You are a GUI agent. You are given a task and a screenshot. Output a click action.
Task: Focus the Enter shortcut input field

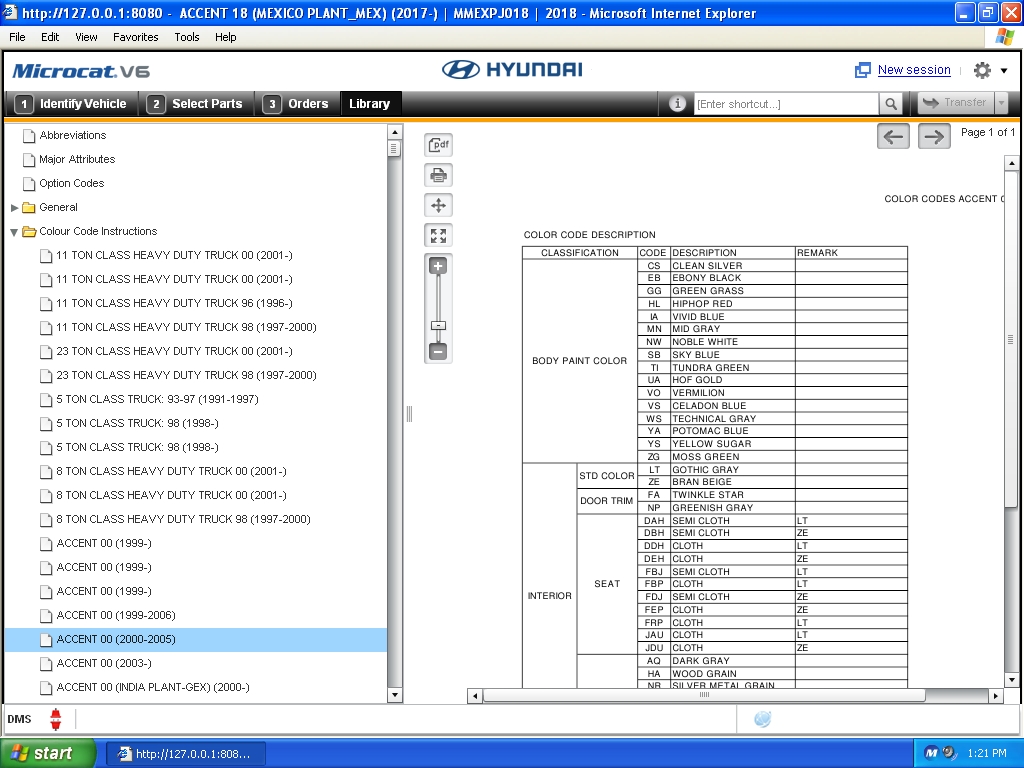pyautogui.click(x=786, y=104)
